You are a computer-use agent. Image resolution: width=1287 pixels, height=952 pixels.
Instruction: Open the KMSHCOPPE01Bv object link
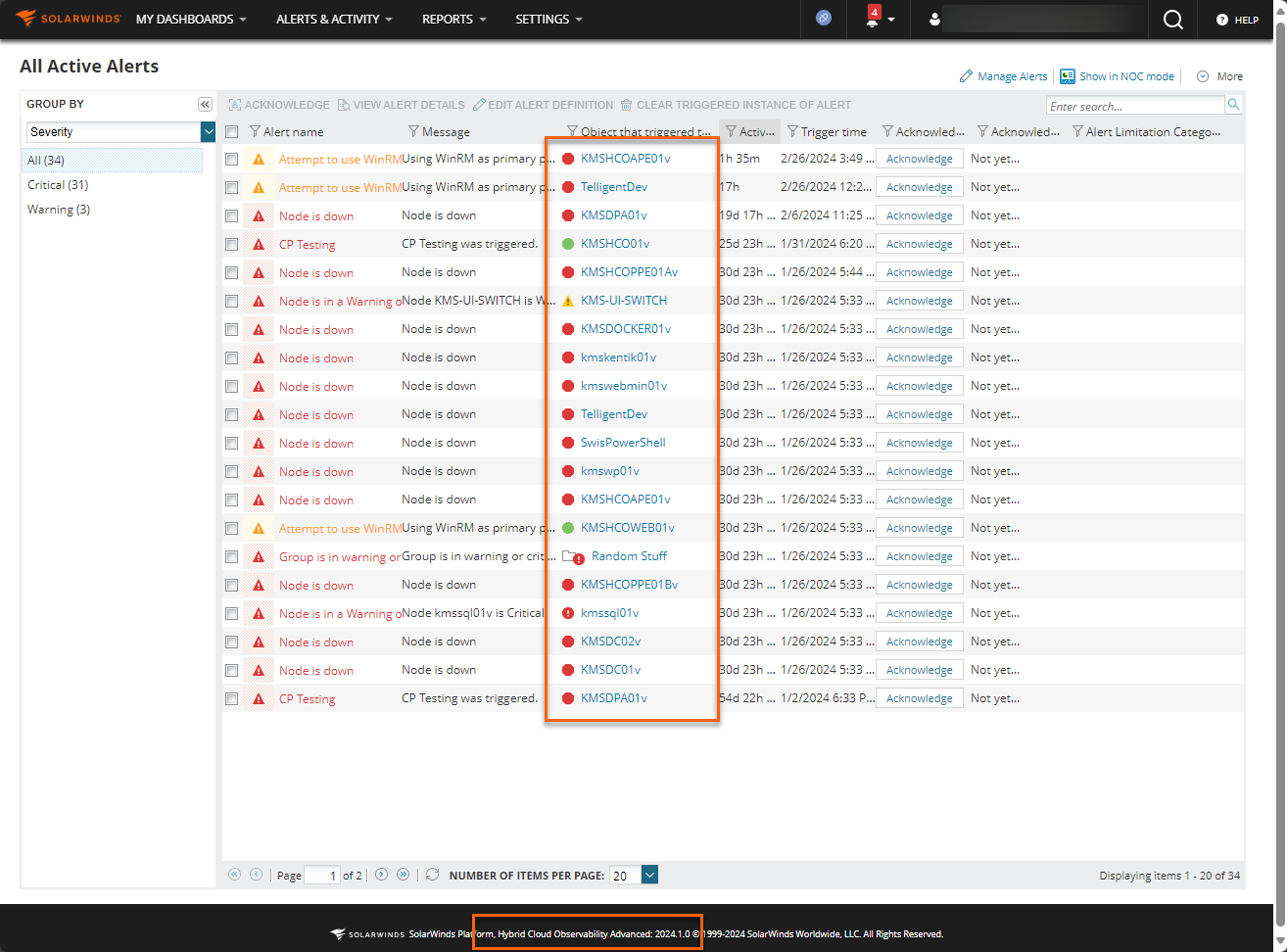point(629,585)
